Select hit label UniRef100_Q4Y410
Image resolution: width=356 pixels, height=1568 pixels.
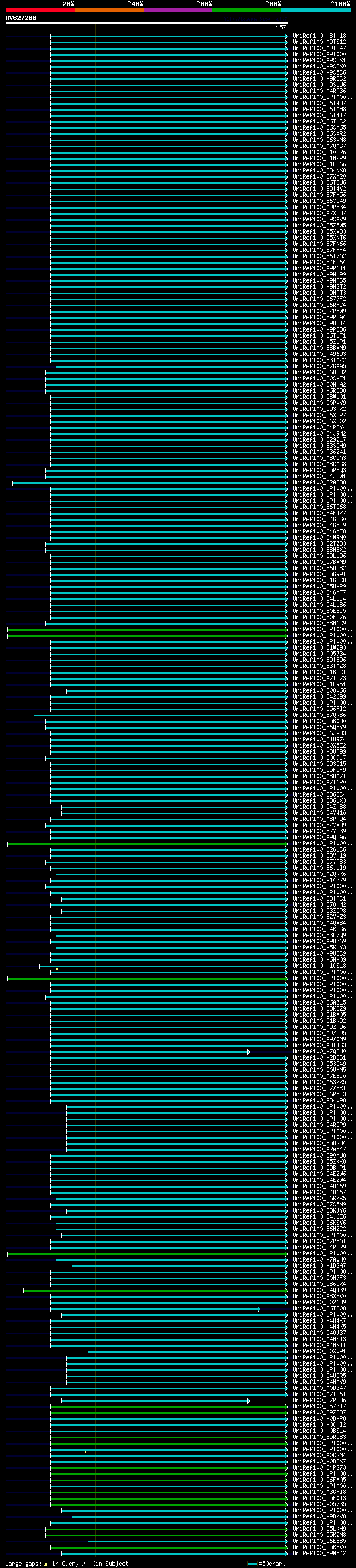tap(319, 813)
